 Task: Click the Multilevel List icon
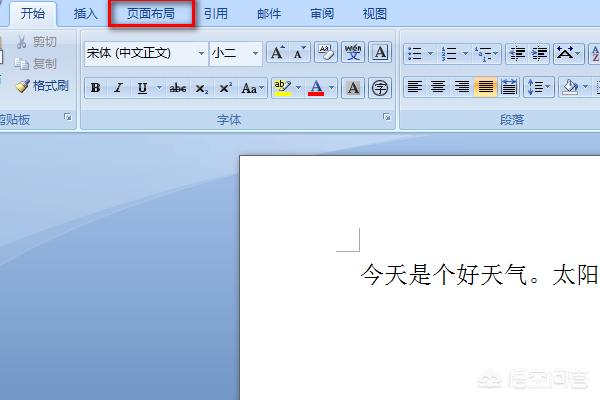(x=484, y=54)
